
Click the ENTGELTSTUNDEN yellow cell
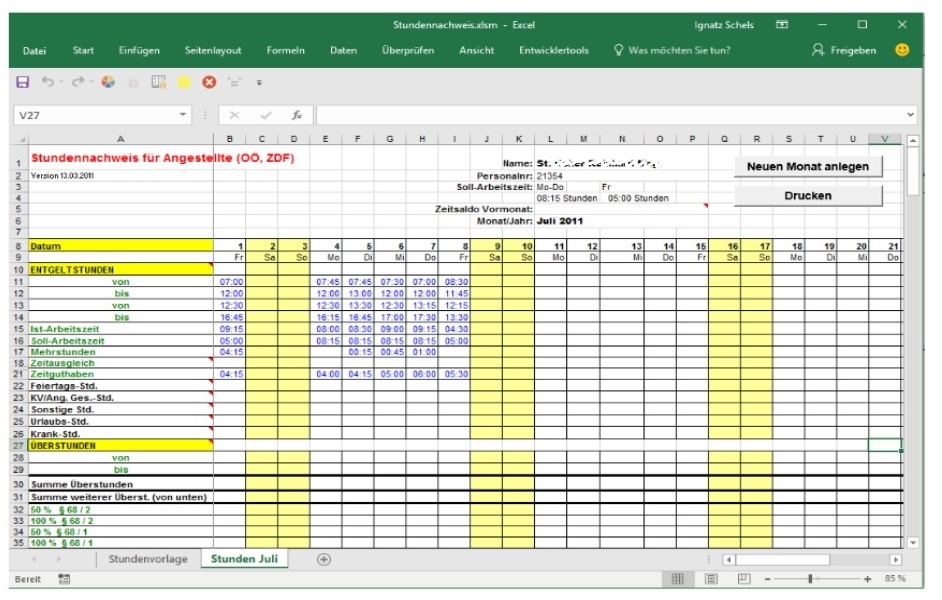pyautogui.click(x=121, y=270)
